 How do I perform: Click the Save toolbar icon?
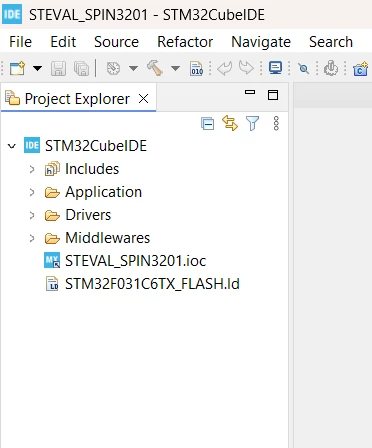(58, 69)
